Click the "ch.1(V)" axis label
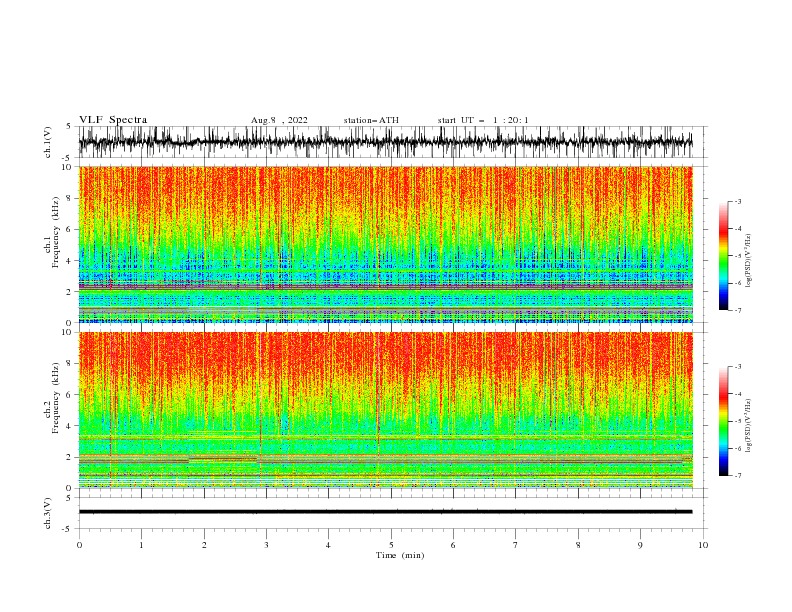Viewport: 792px width, 612px height. pyautogui.click(x=48, y=142)
